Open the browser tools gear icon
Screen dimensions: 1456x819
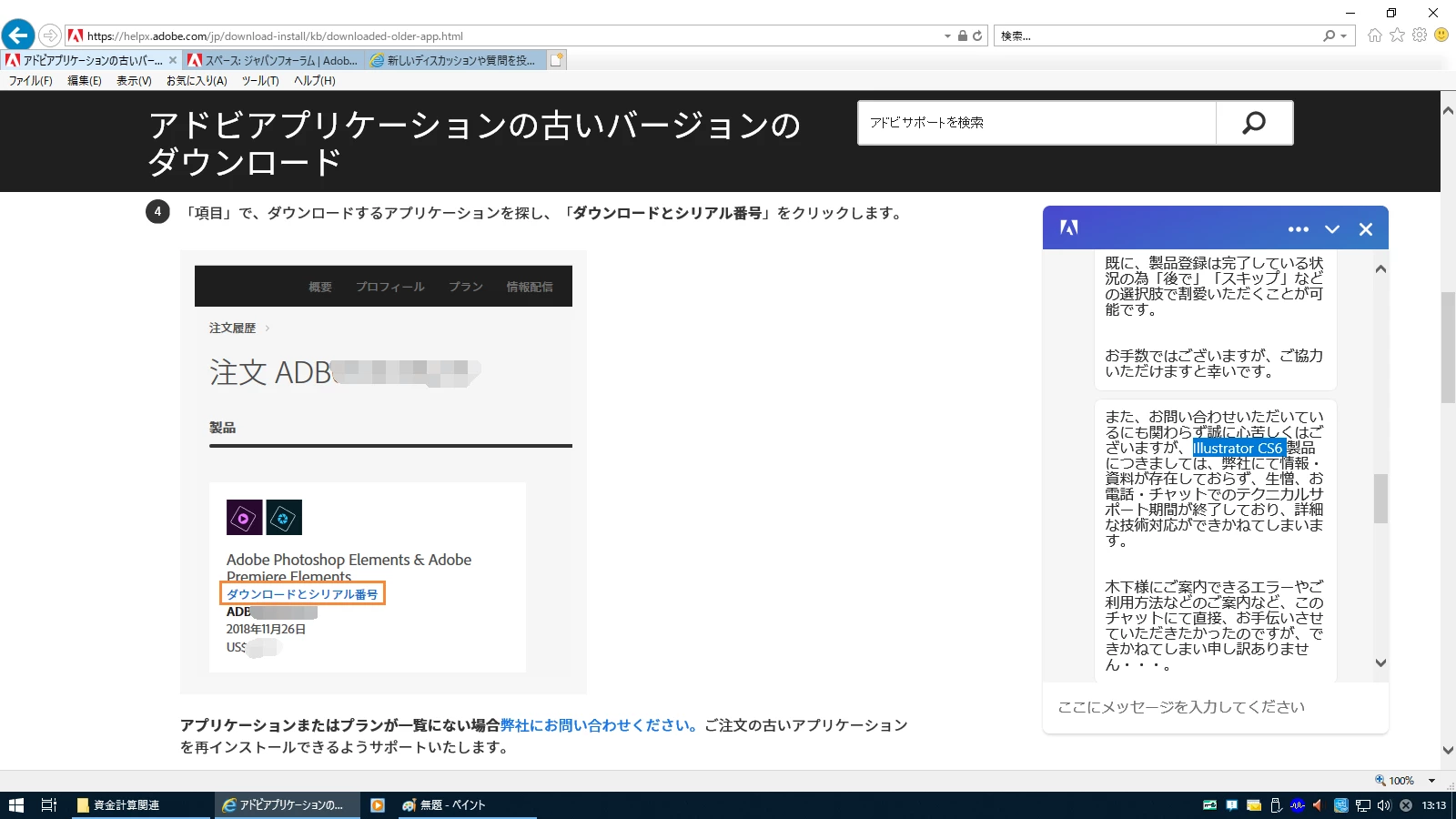[1420, 35]
